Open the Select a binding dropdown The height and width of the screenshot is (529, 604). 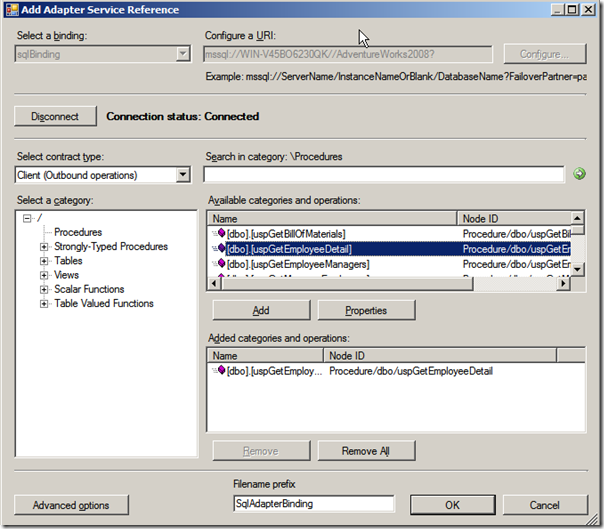click(x=183, y=54)
